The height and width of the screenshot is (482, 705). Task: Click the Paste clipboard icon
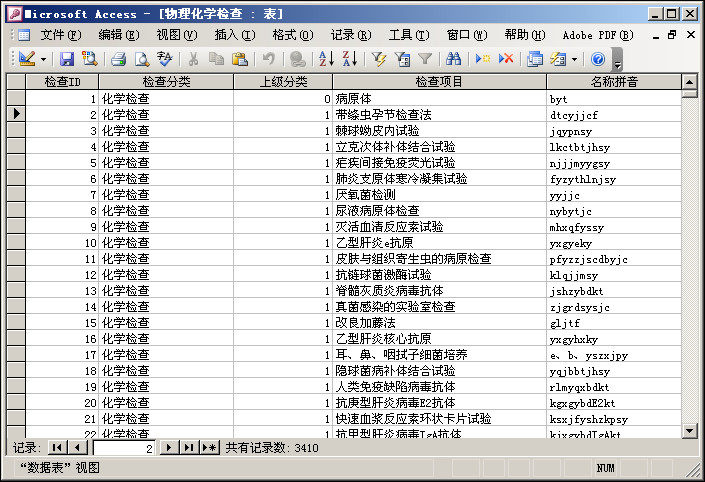click(x=240, y=59)
